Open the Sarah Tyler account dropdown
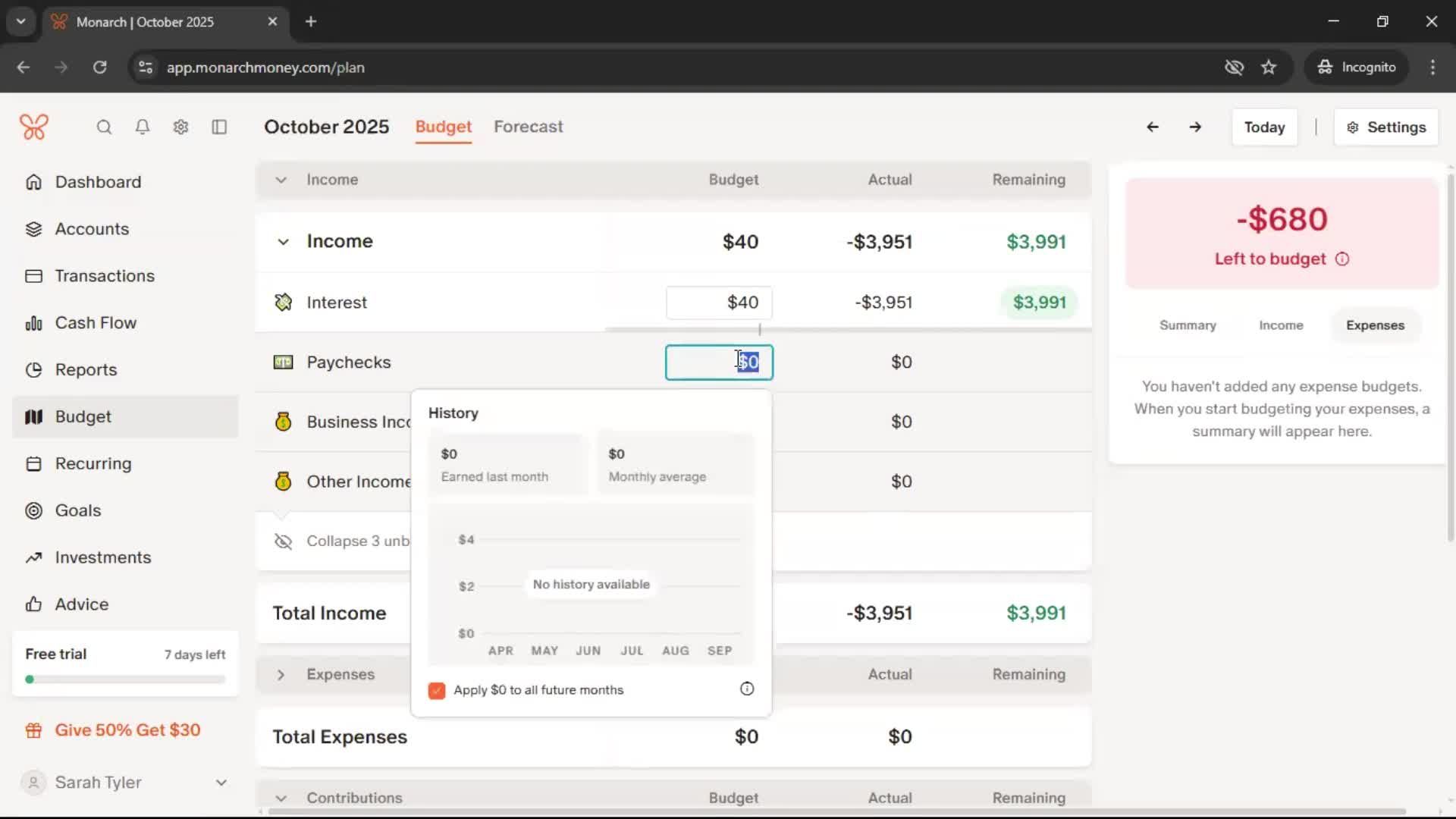 point(221,783)
